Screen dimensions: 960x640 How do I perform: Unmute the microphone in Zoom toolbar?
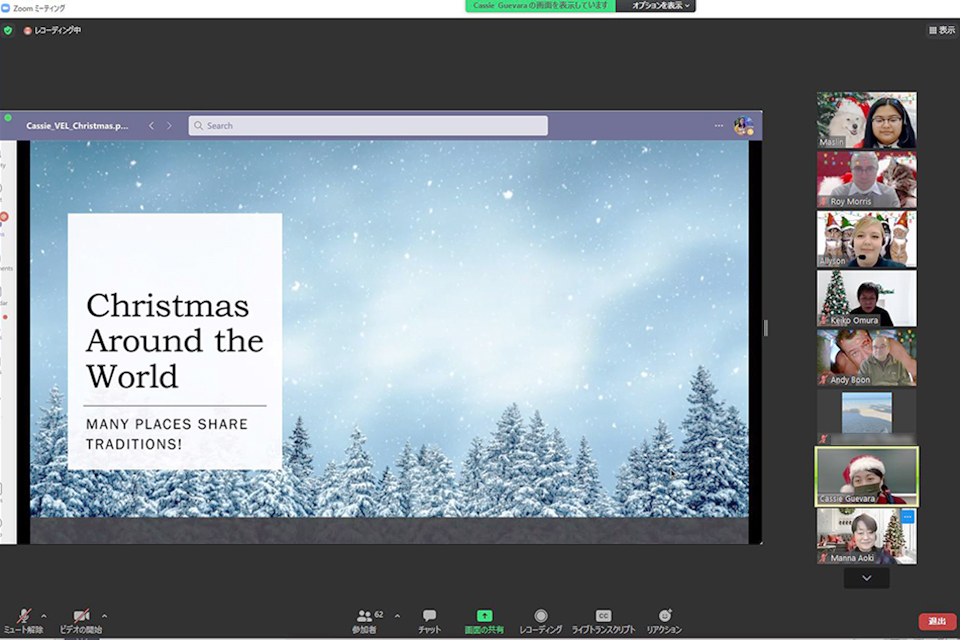pos(23,620)
